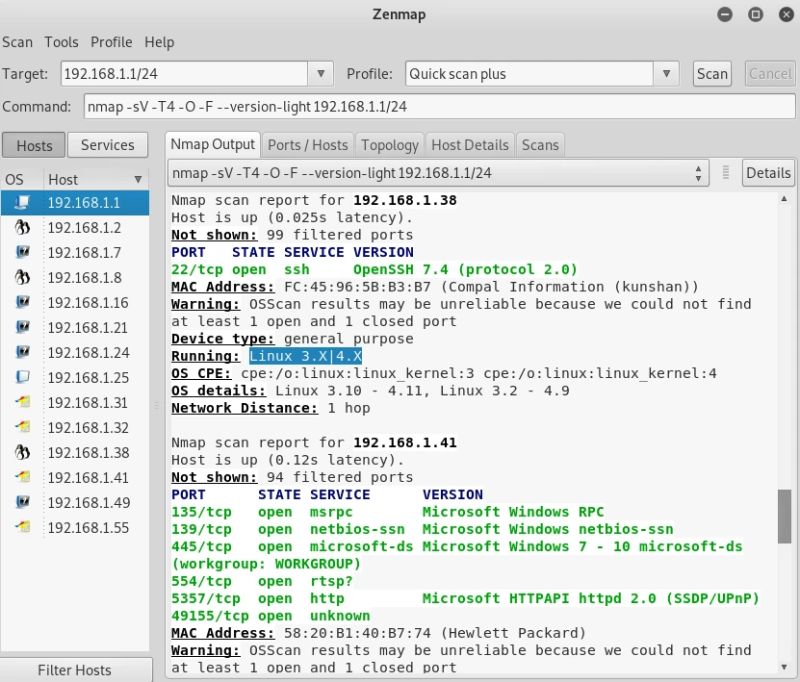Click the Filter Hosts button
Image resolution: width=800 pixels, height=682 pixels.
tap(75, 669)
